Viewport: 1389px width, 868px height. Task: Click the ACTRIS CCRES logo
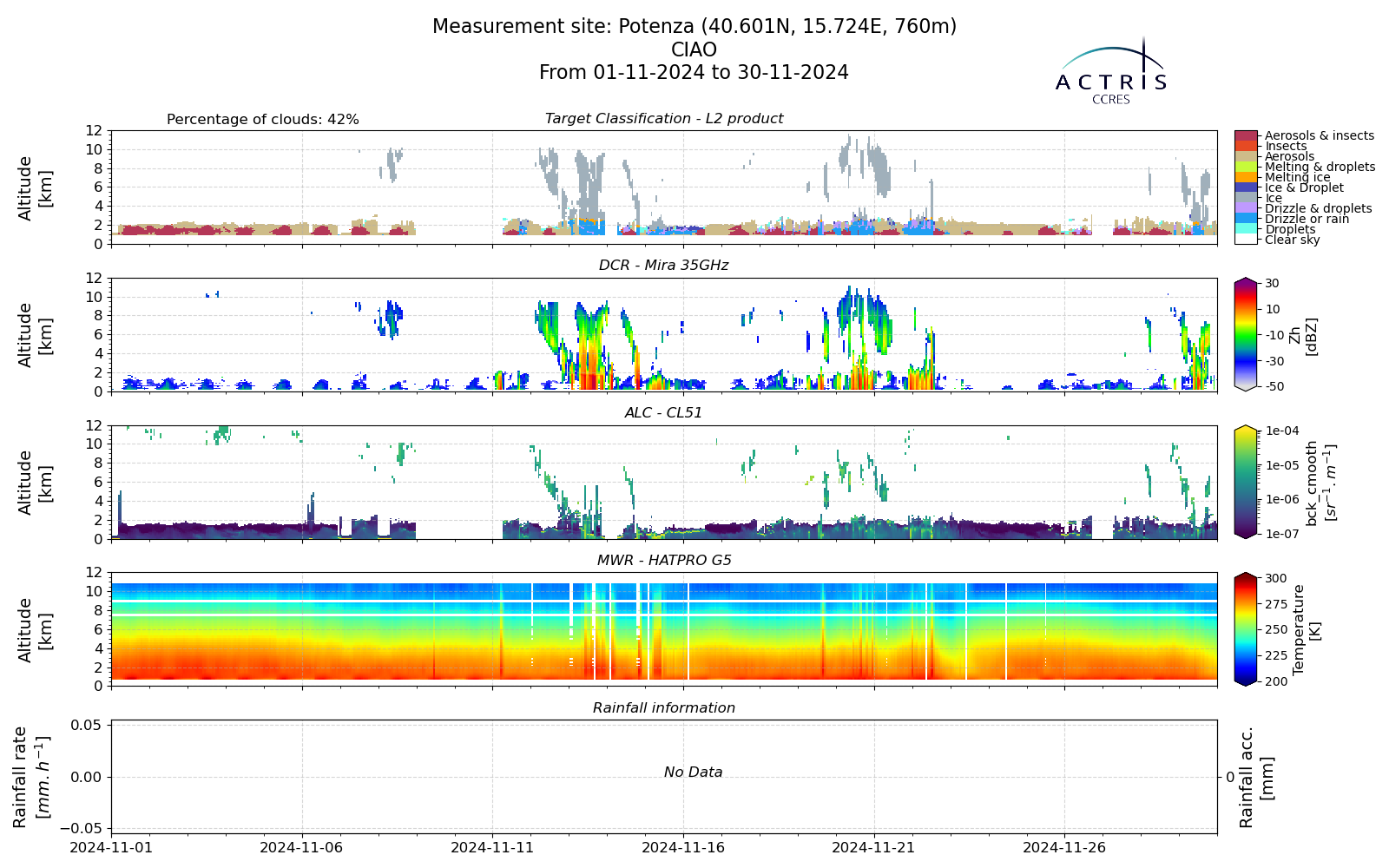(1110, 71)
